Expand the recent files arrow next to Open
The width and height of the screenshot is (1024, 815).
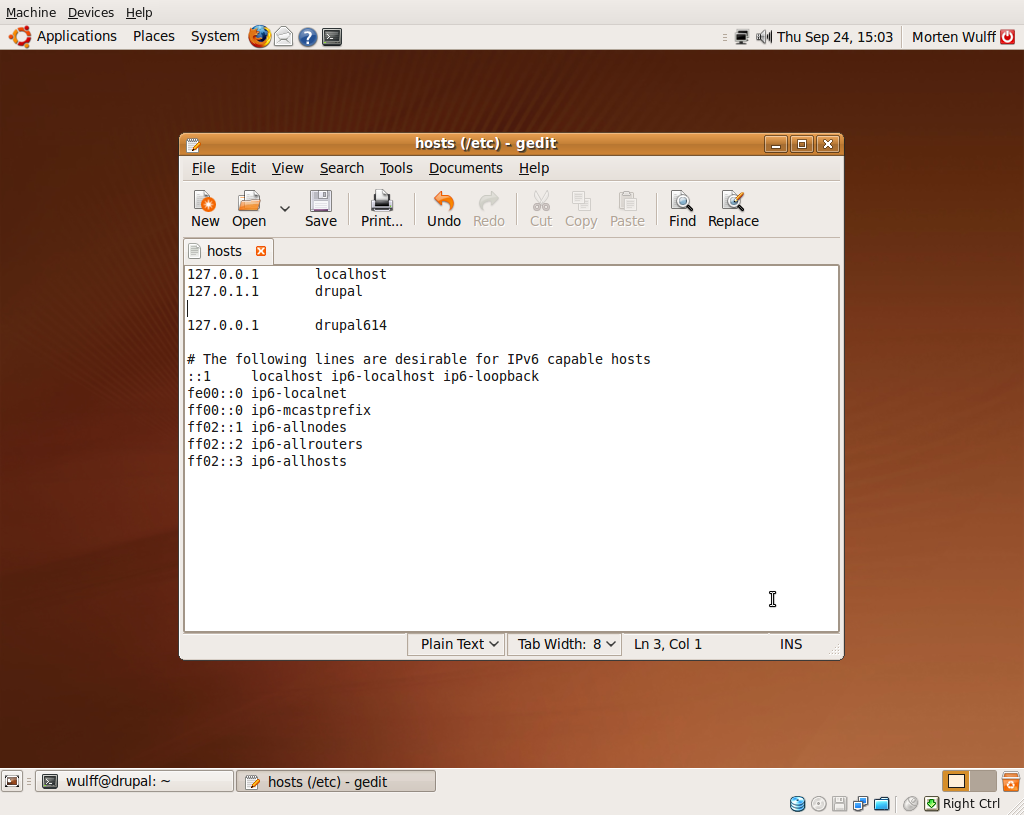pyautogui.click(x=285, y=209)
